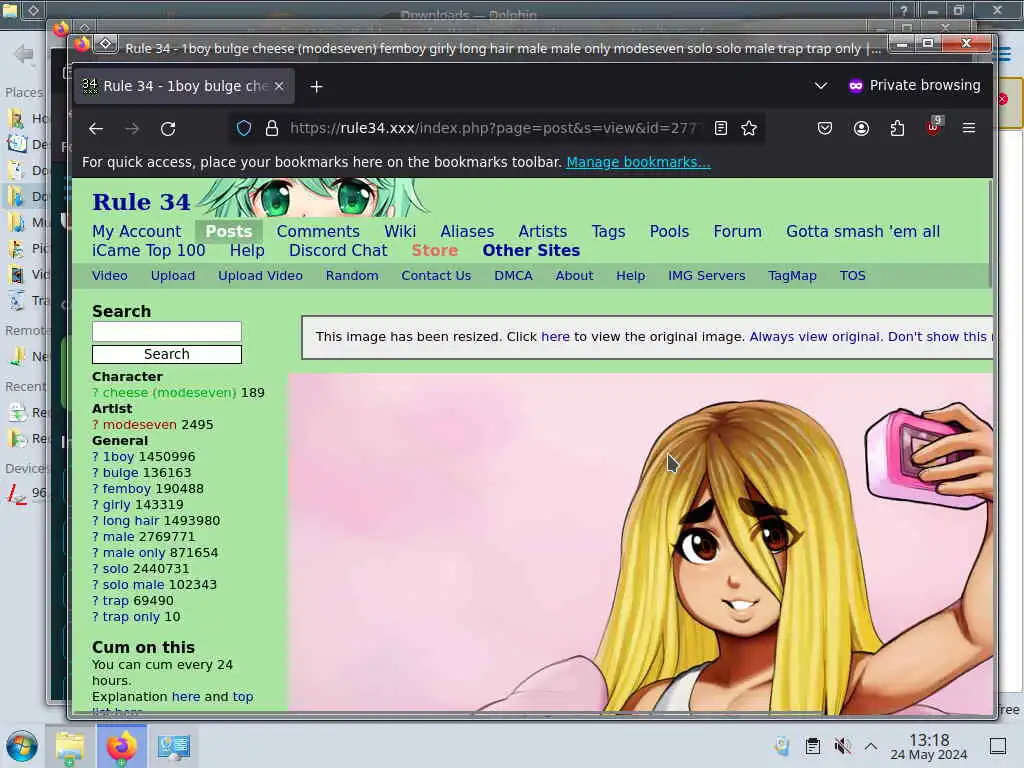This screenshot has height=768, width=1024.
Task: List all tabs with the chevron
Action: tap(821, 86)
